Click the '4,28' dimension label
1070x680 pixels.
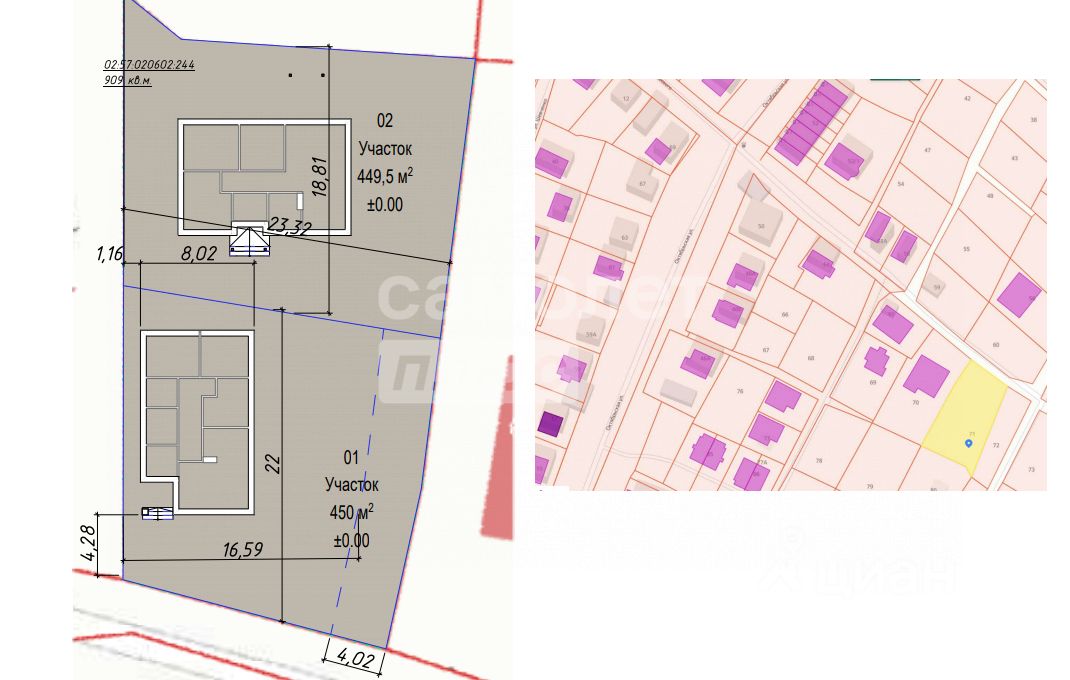[88, 543]
